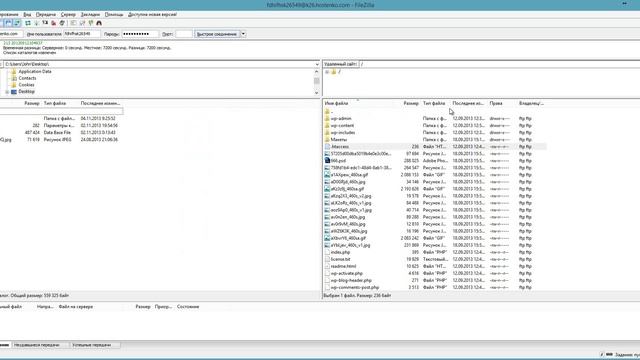Image resolution: width=640 pixels, height=360 pixels.
Task: Select the parent directory folder icon
Action: coord(327,111)
